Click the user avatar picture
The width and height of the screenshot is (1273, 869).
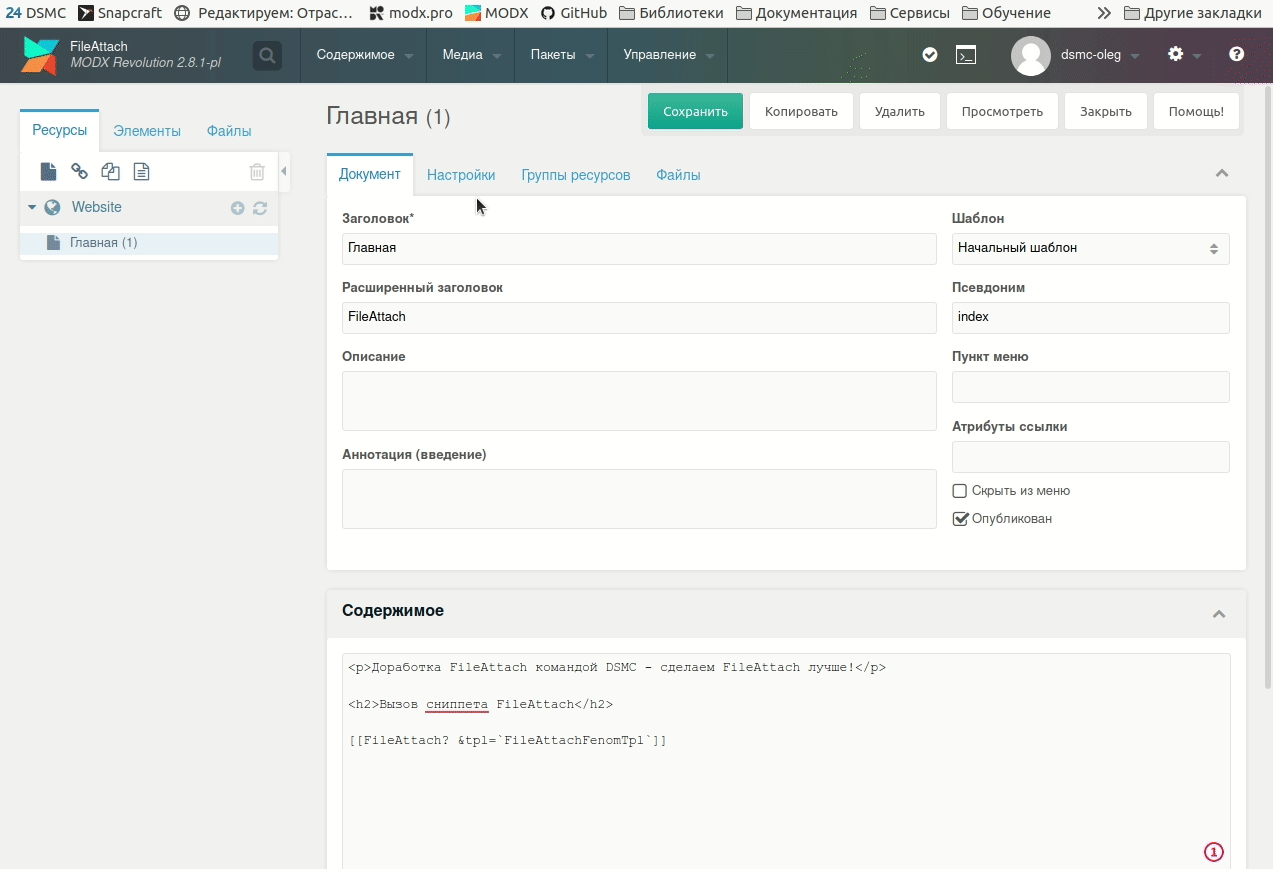1031,56
